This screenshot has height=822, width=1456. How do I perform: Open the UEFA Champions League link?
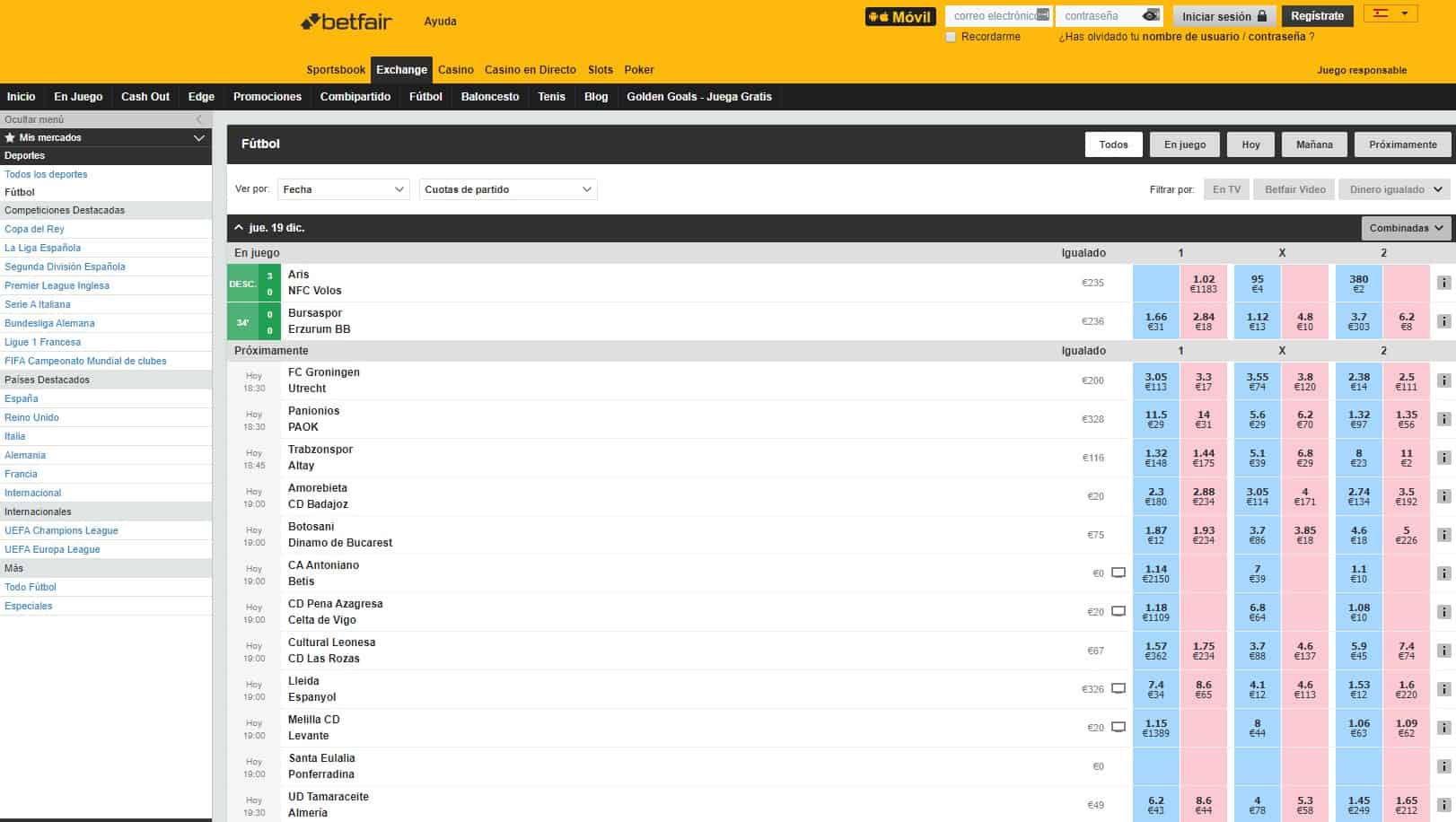coord(60,530)
